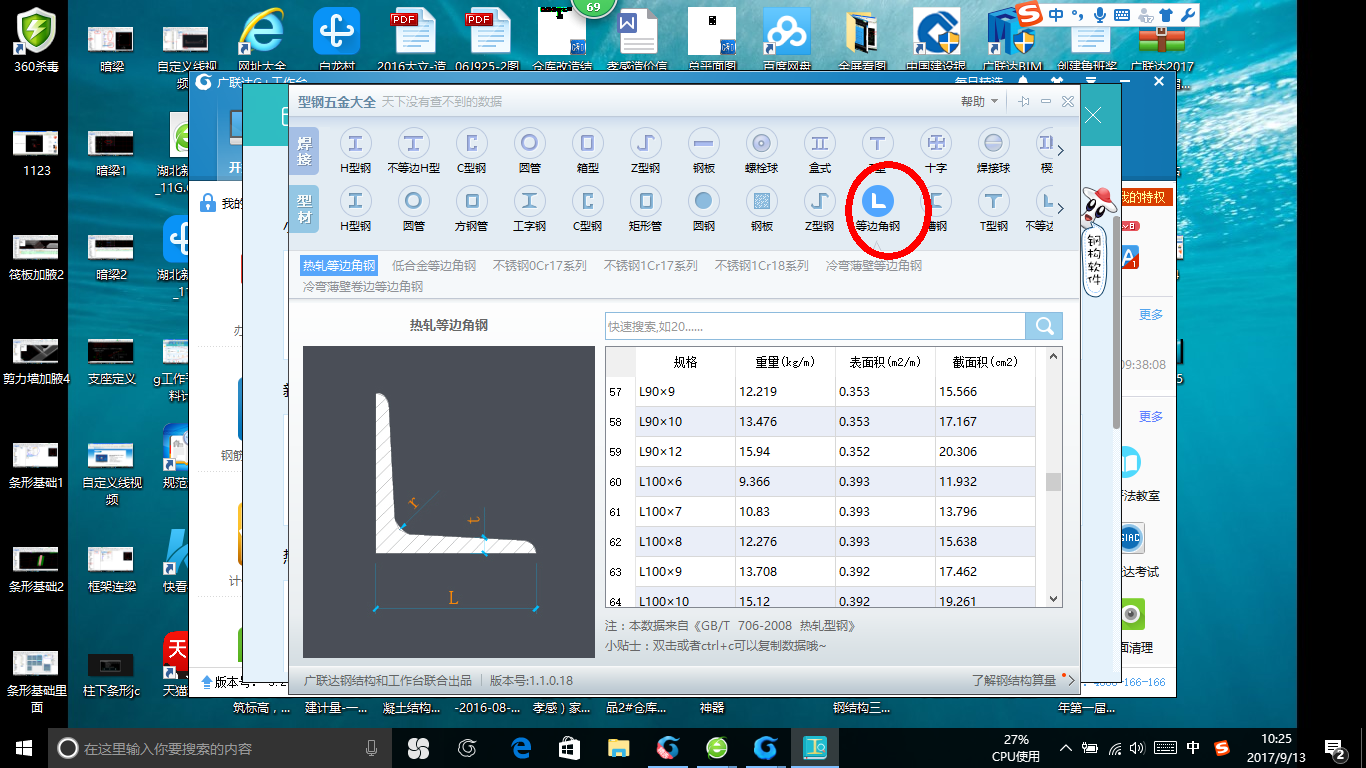
Task: Open the 了解钢结构算量 link
Action: [x=1014, y=681]
